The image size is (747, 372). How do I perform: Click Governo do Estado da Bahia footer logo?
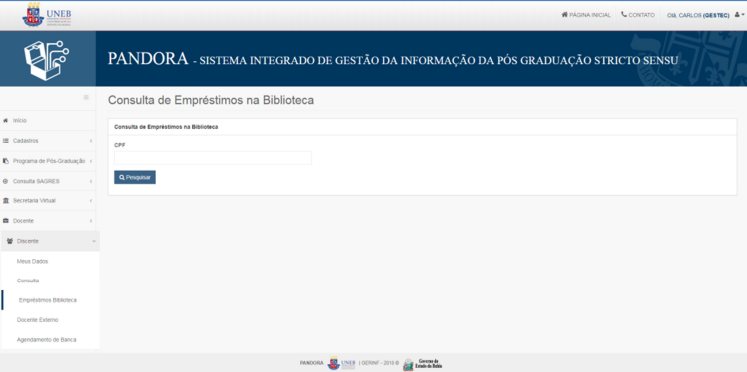[423, 364]
